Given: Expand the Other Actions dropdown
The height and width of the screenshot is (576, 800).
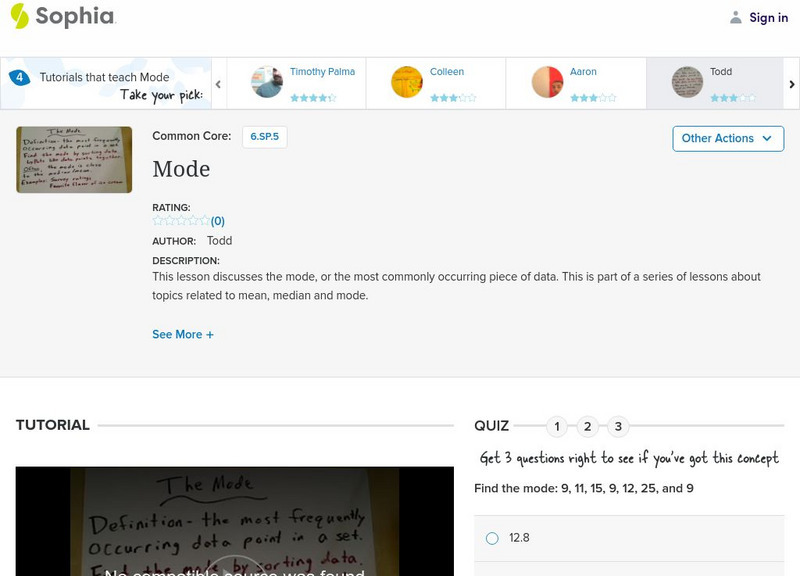Looking at the screenshot, I should [728, 139].
